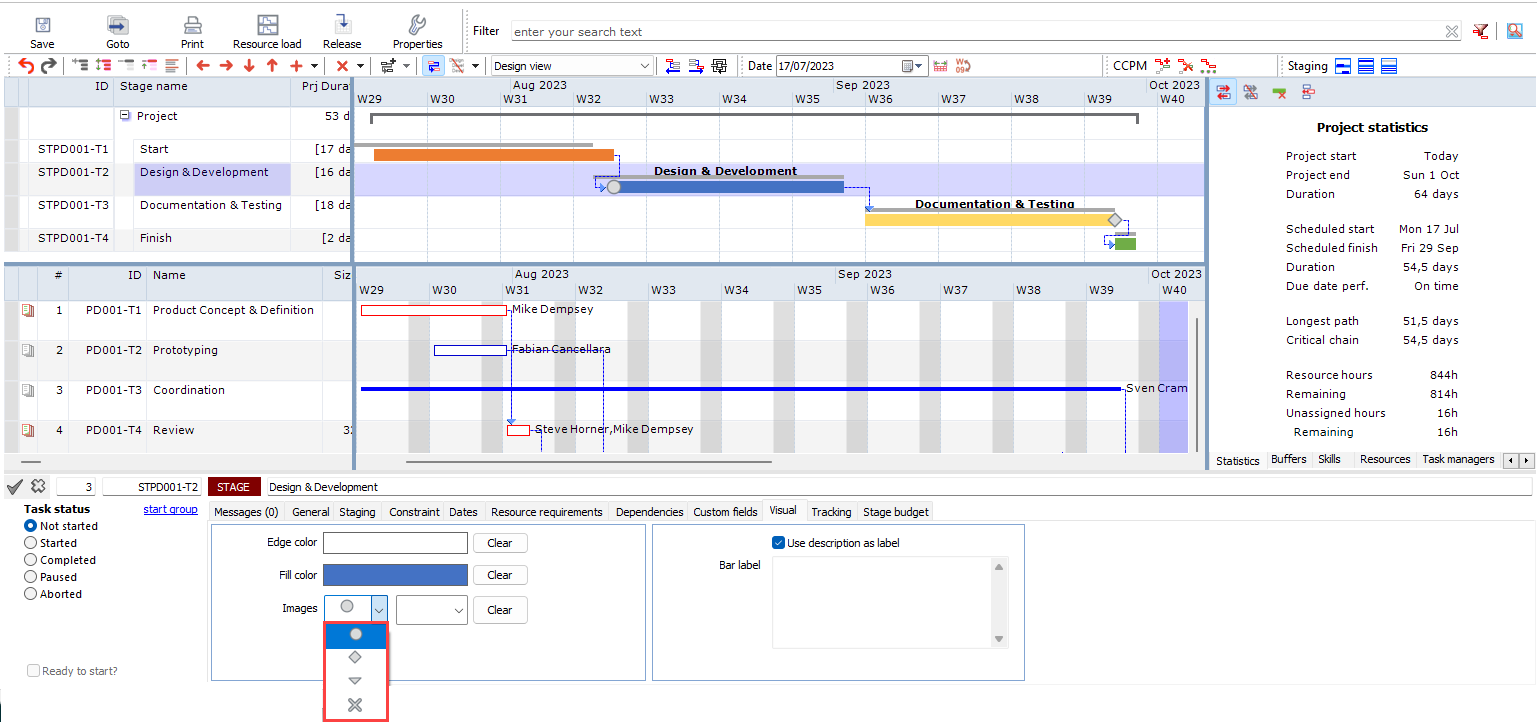Collapse the Images dropdown with the circle
The height and width of the screenshot is (722, 1537).
pos(379,609)
